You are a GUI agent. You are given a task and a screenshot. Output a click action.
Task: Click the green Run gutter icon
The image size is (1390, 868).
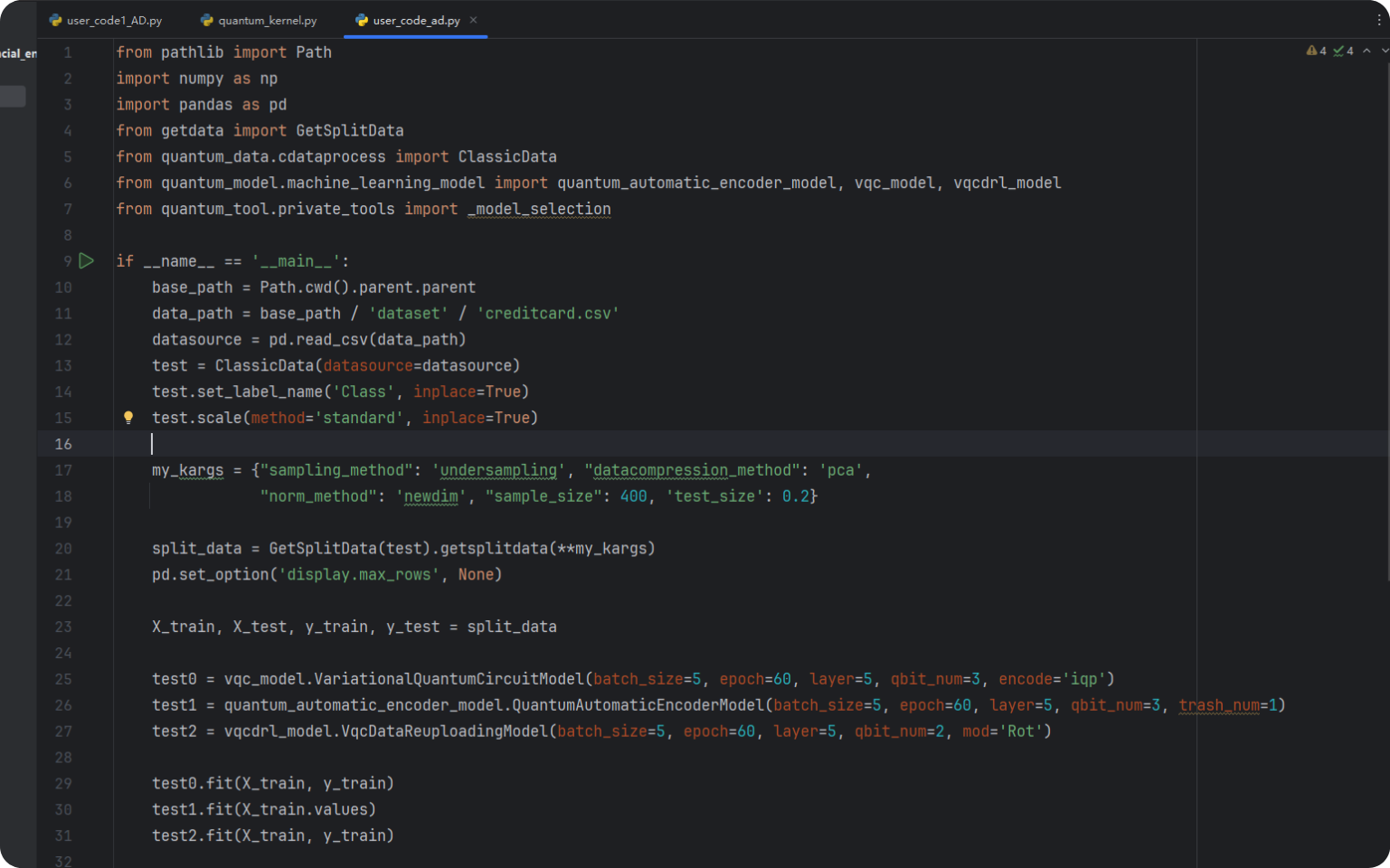point(86,261)
